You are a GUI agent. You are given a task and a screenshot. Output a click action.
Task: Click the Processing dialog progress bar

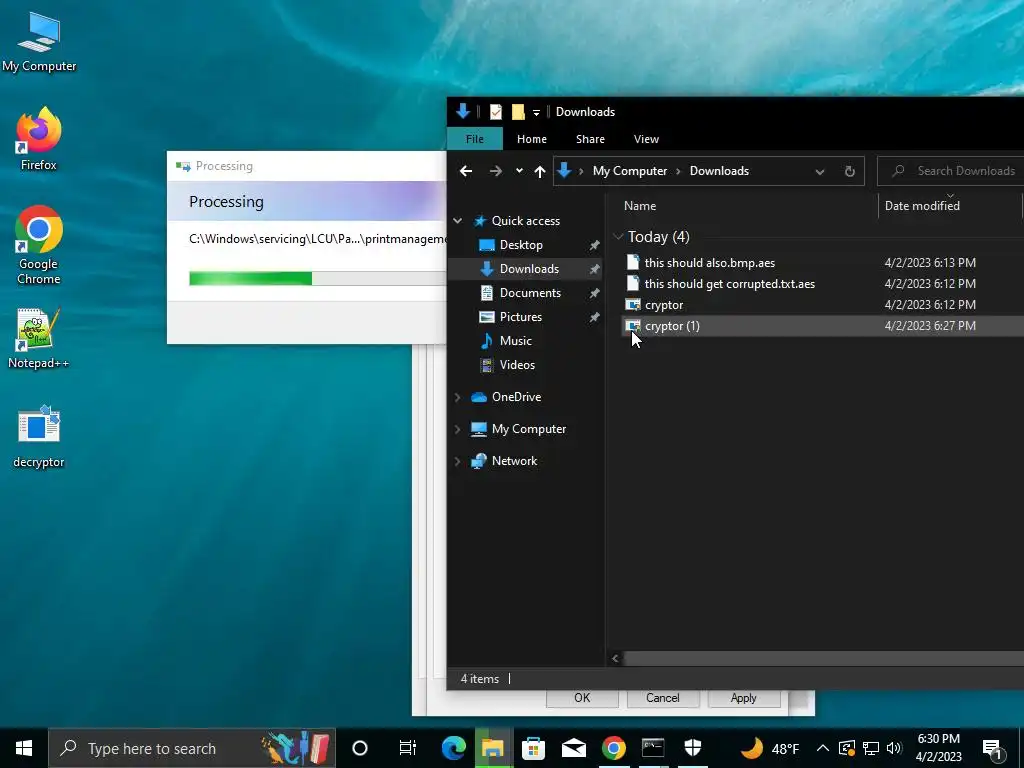point(317,278)
